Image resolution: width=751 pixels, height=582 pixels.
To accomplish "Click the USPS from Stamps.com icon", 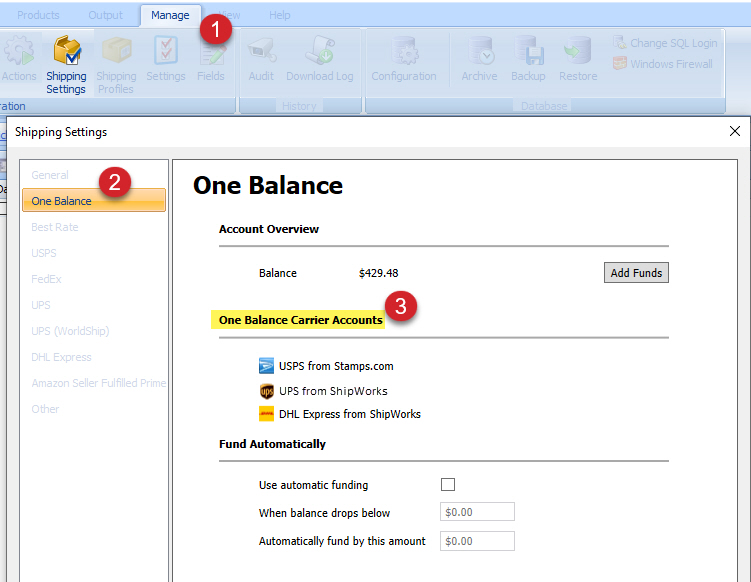I will (266, 365).
